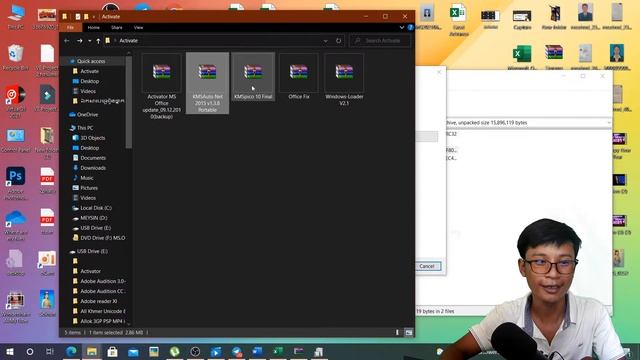Screen dimensions: 640x360
Task: Open Customize Quick Access Toolbar dropdown
Action: pos(94,17)
